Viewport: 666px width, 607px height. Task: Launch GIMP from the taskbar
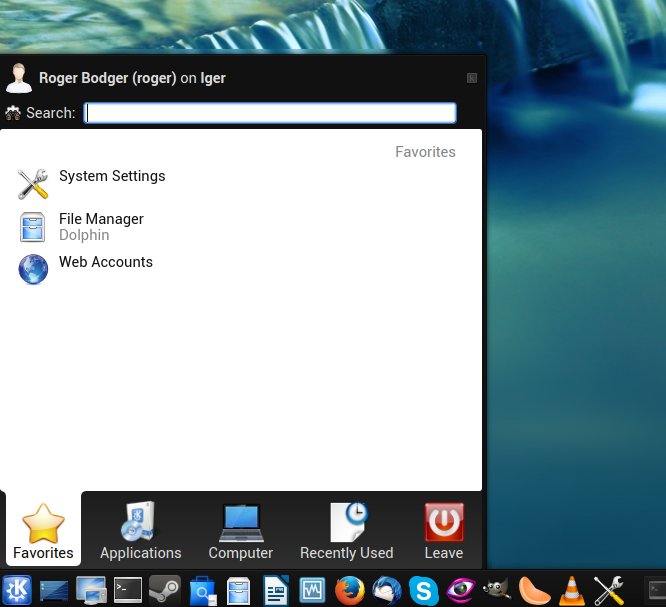point(497,589)
